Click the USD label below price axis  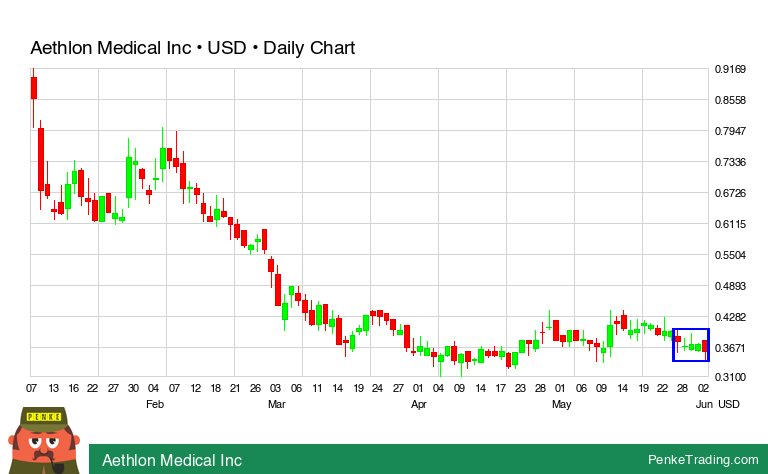729,404
